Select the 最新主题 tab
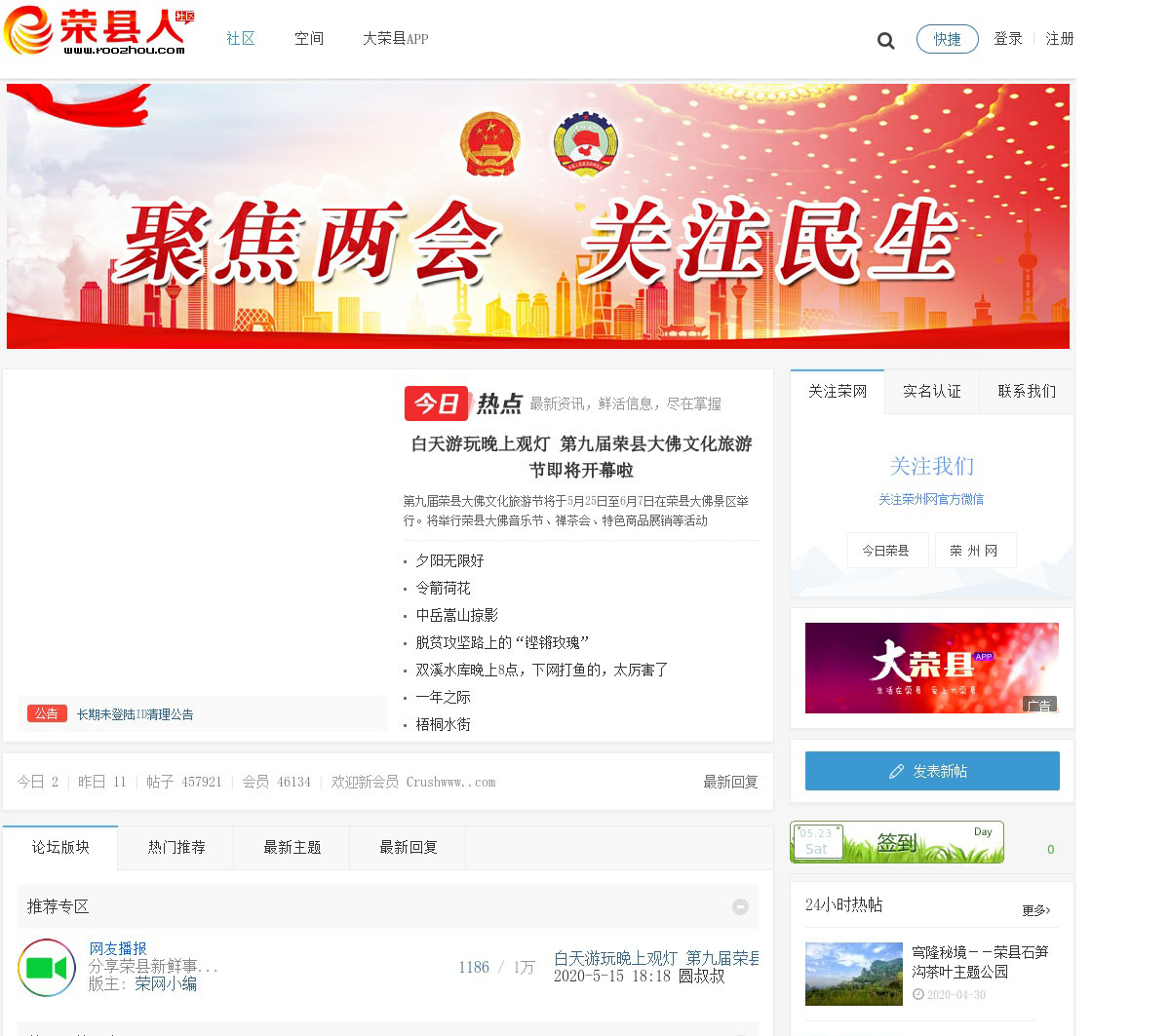The image size is (1170, 1036). click(x=292, y=848)
